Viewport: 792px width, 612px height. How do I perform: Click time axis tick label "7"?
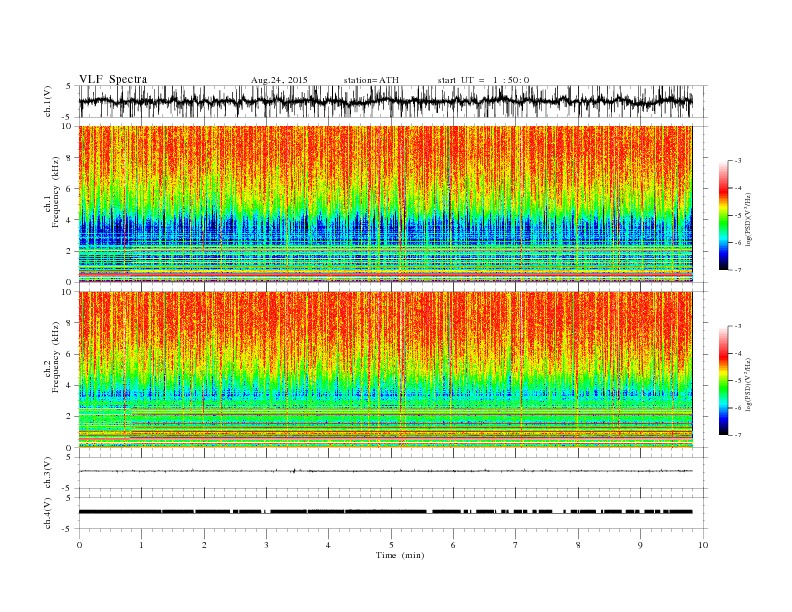(515, 545)
